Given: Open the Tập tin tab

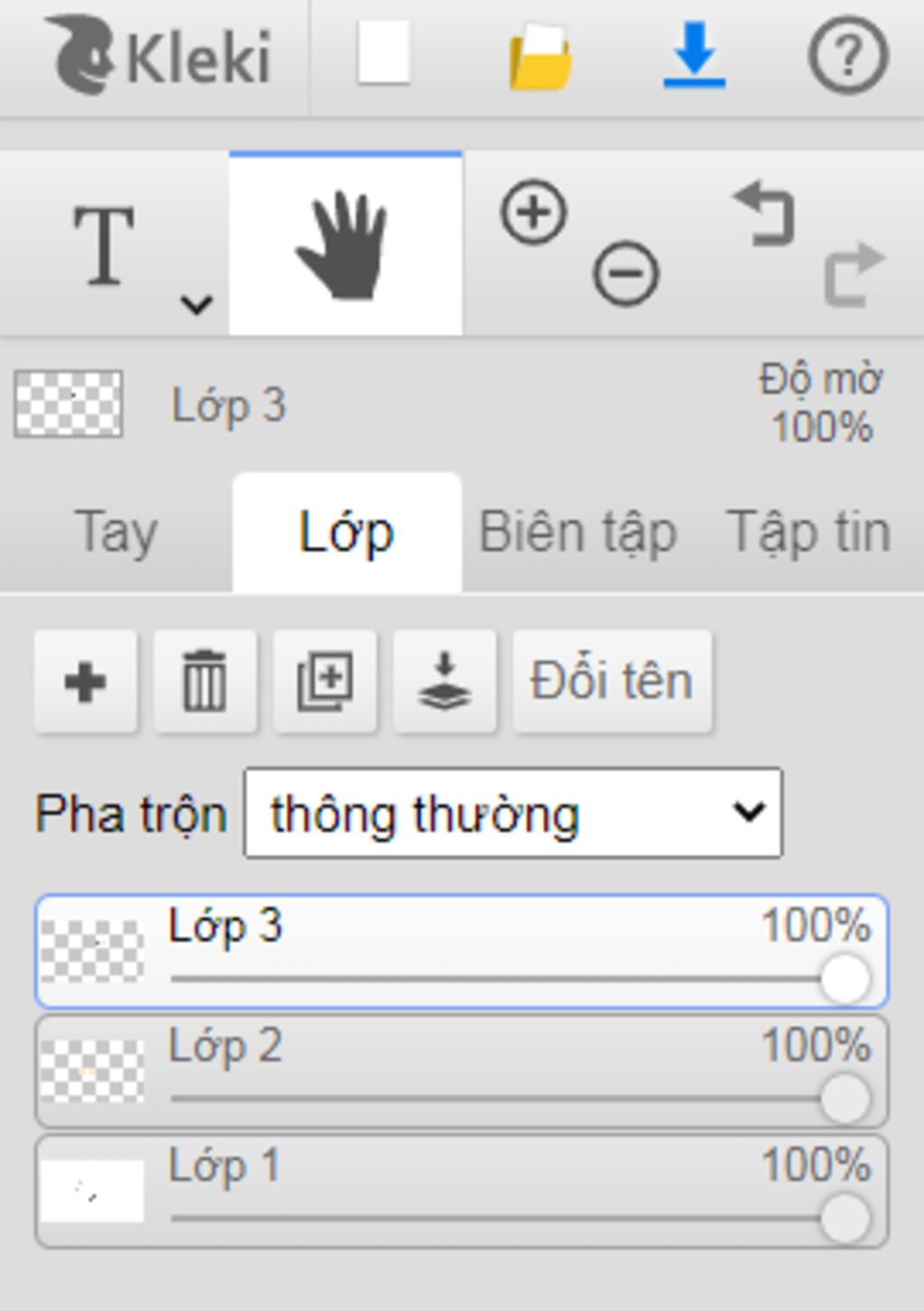Looking at the screenshot, I should (x=808, y=532).
